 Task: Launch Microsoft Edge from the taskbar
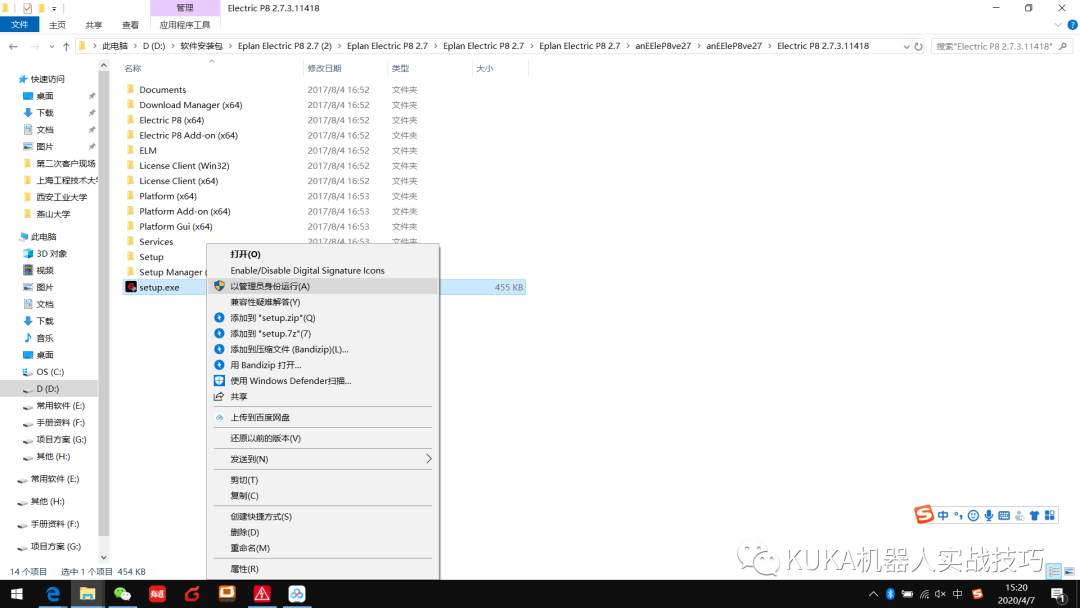pos(52,594)
